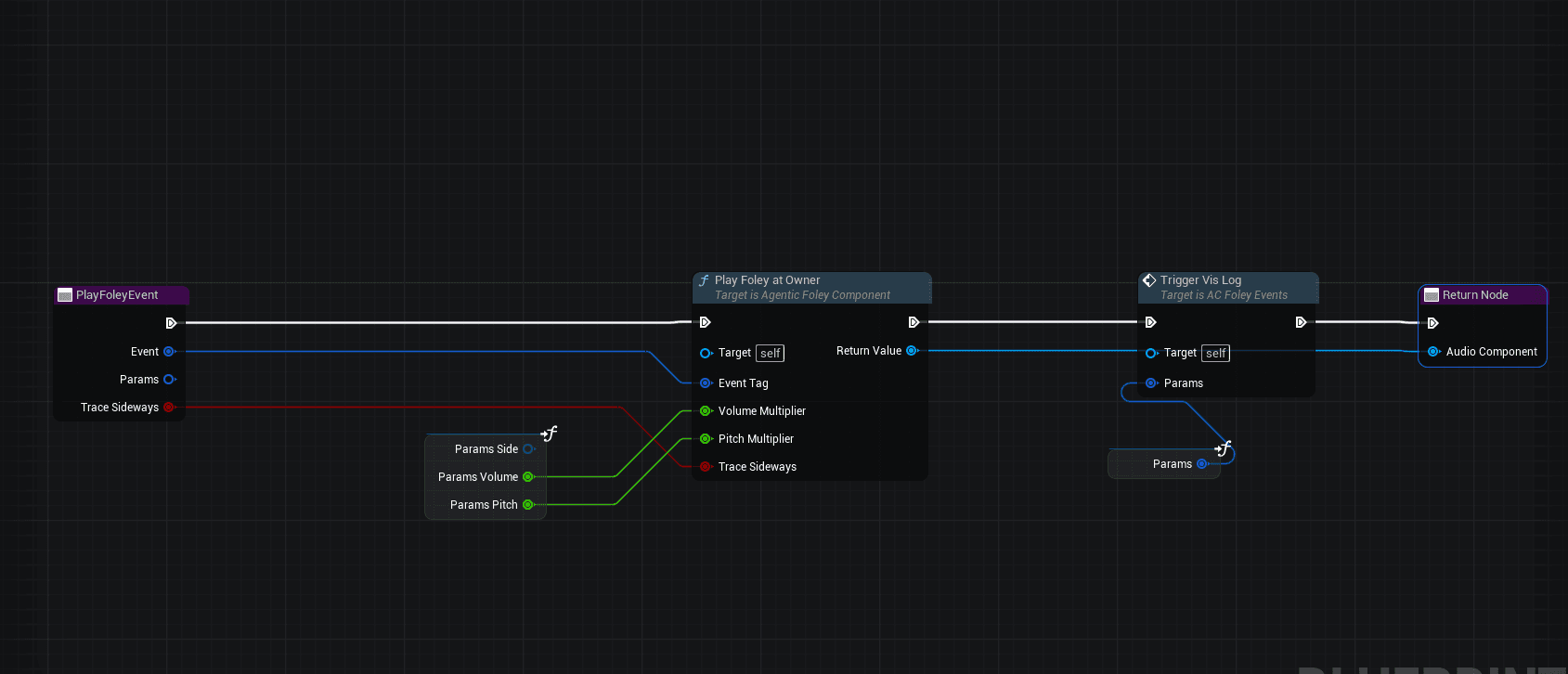The image size is (1568, 674).
Task: Click the 'Return Value' label
Action: [x=869, y=351]
